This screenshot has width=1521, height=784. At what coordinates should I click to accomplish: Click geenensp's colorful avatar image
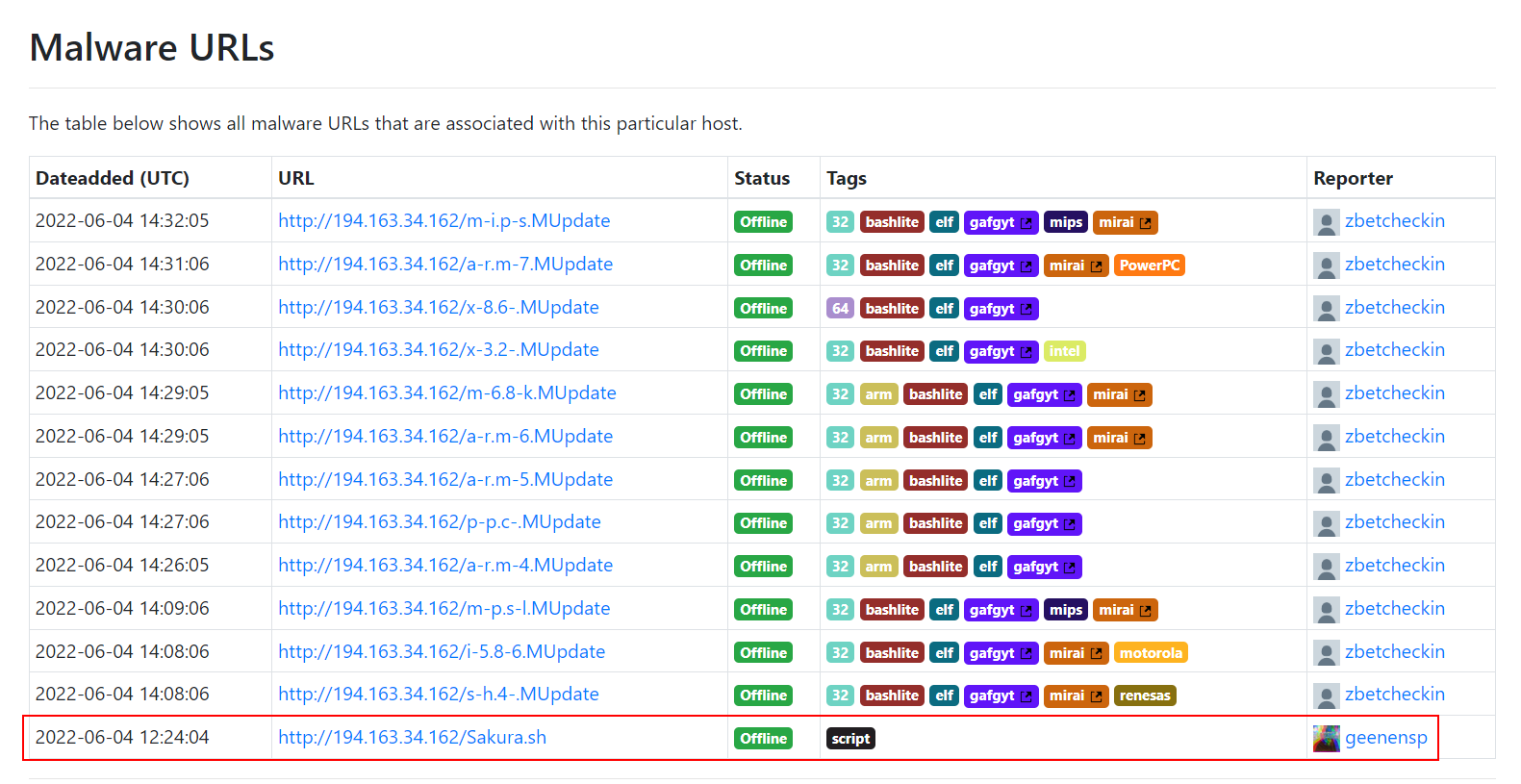pos(1327,739)
